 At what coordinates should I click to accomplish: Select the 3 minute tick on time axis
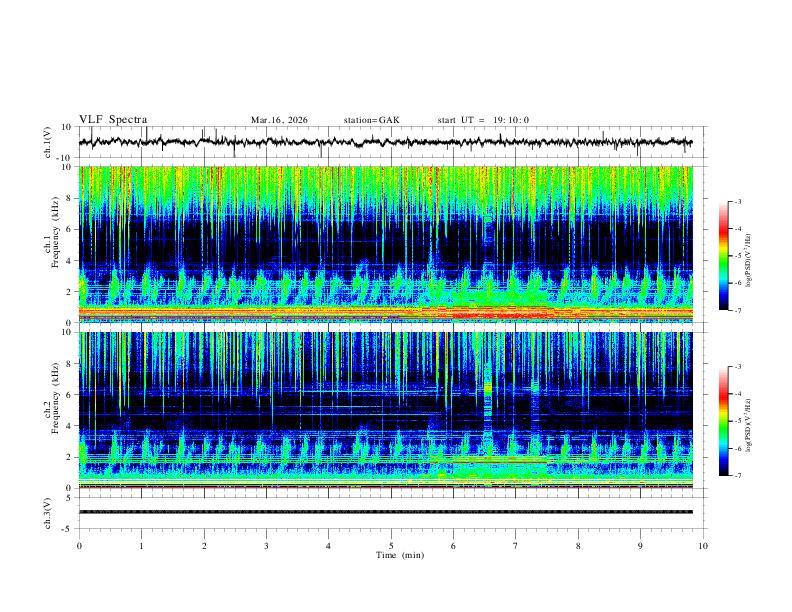[266, 546]
